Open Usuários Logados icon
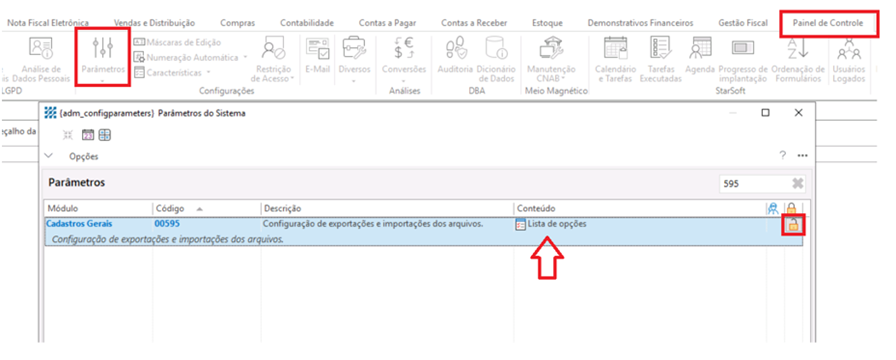The height and width of the screenshot is (360, 896). tap(849, 50)
